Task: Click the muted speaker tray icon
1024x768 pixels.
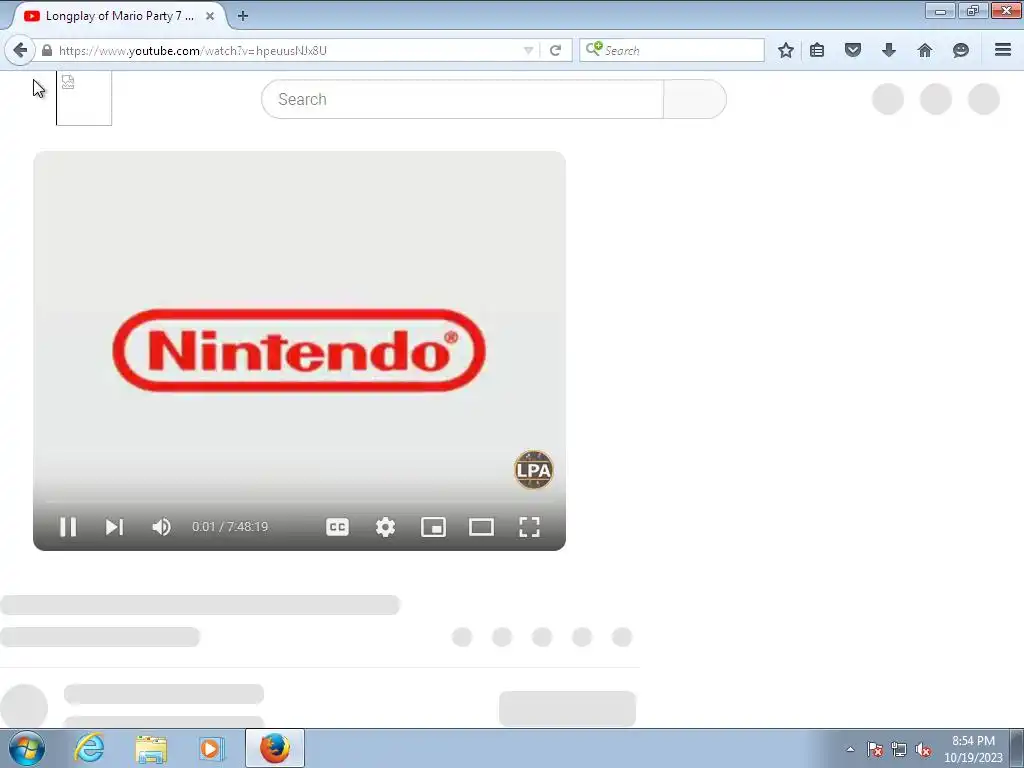Action: [x=923, y=749]
